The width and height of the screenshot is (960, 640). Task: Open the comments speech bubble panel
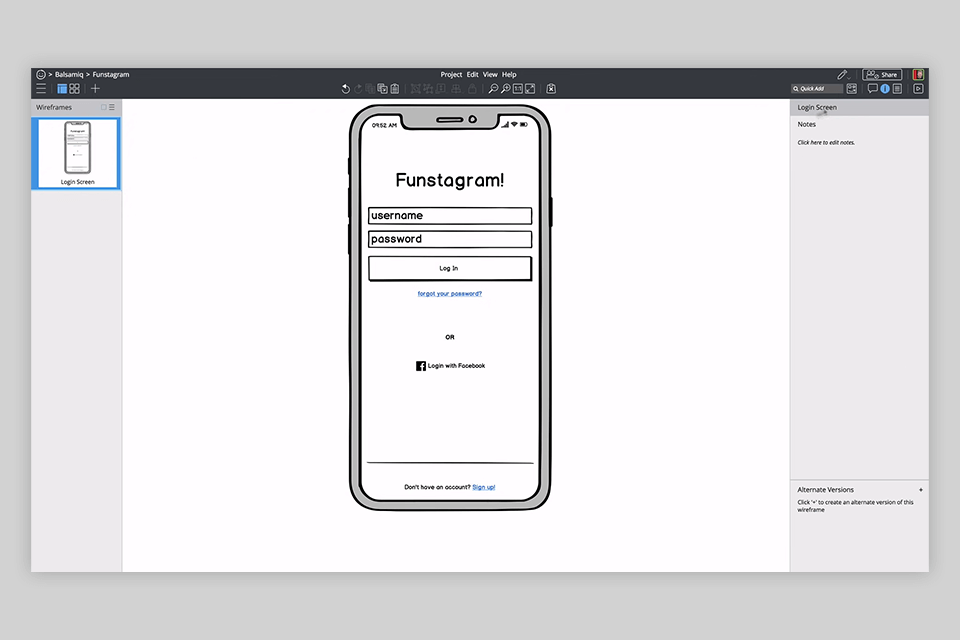pos(872,89)
